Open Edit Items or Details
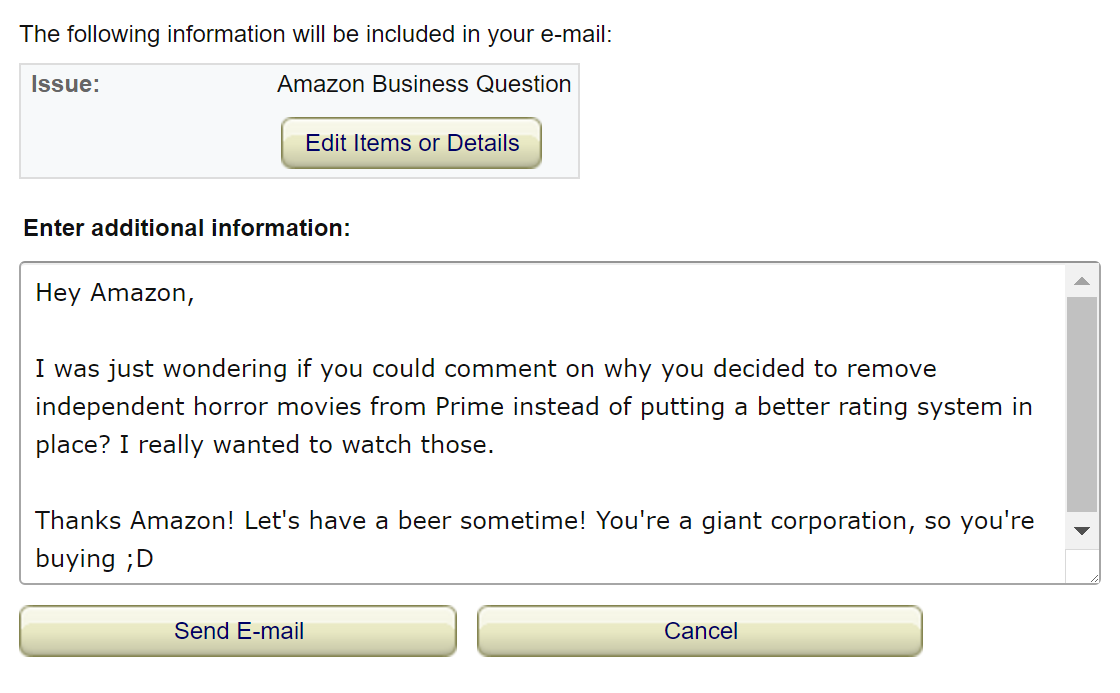This screenshot has height=693, width=1120. (x=411, y=143)
